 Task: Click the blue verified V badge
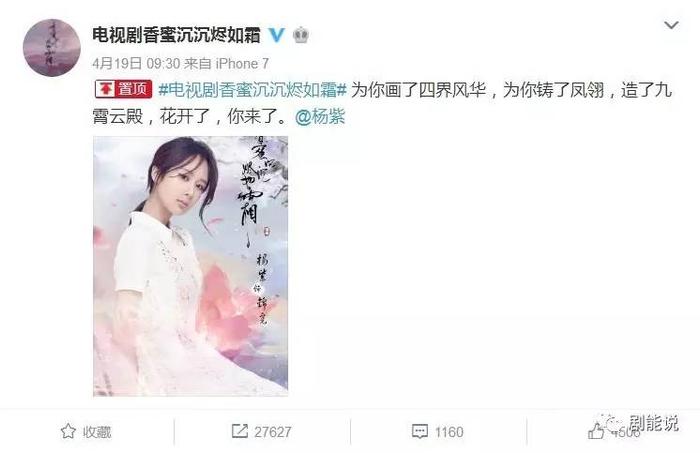(x=277, y=35)
